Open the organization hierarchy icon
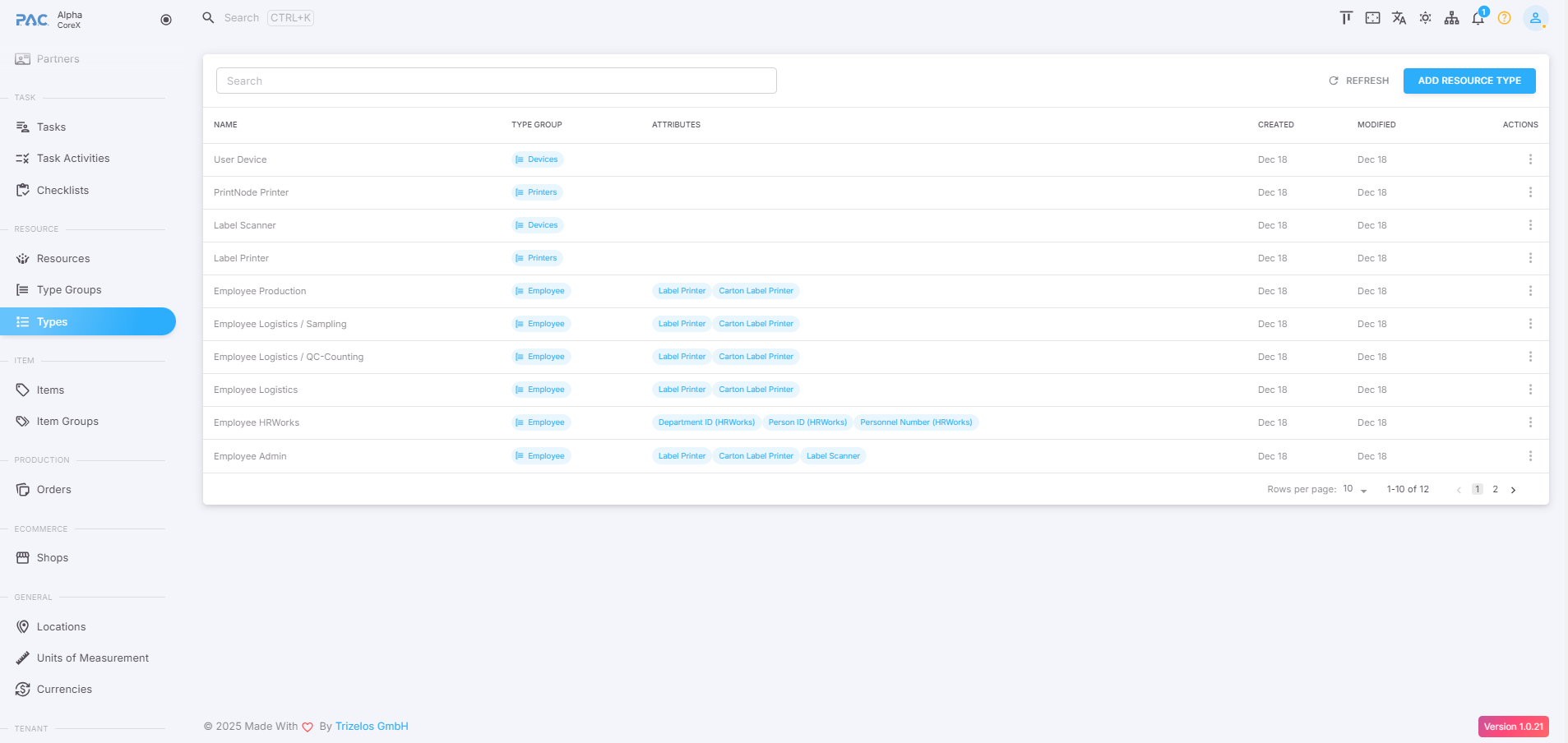Image resolution: width=1568 pixels, height=743 pixels. pyautogui.click(x=1451, y=18)
